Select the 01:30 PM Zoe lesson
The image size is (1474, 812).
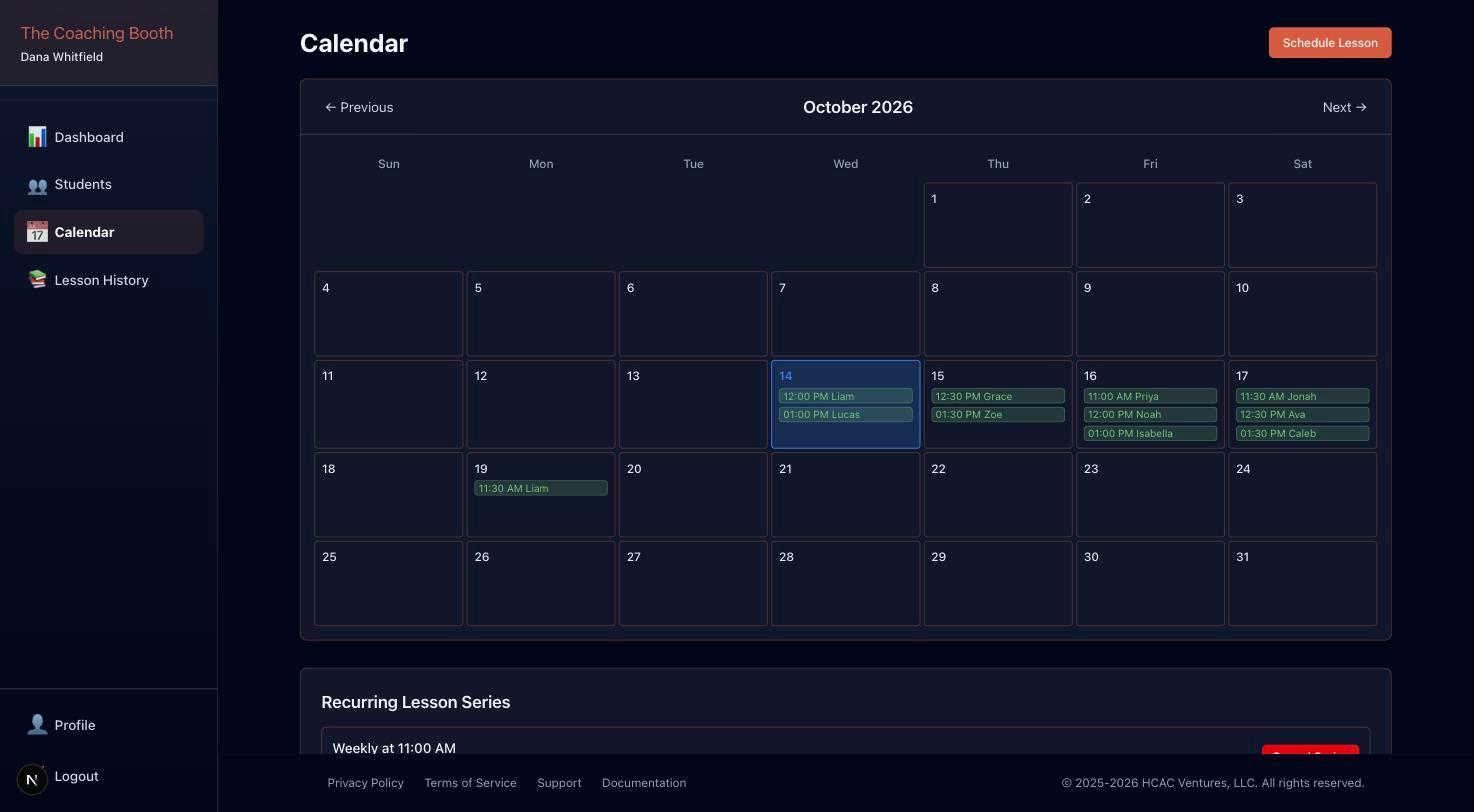(x=998, y=415)
